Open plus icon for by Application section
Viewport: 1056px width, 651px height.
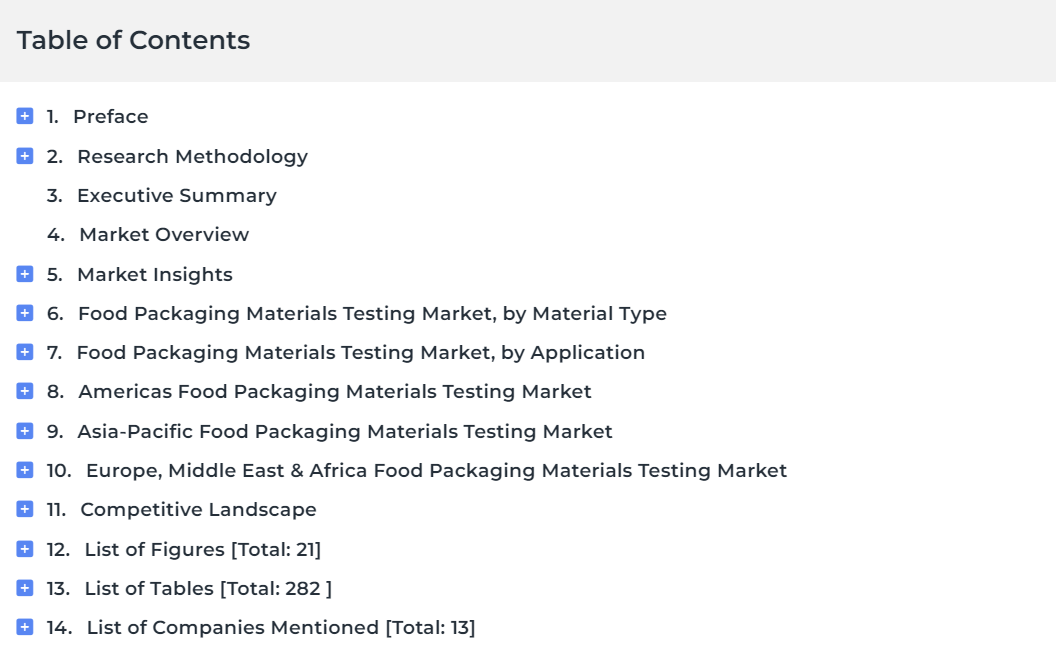point(25,352)
